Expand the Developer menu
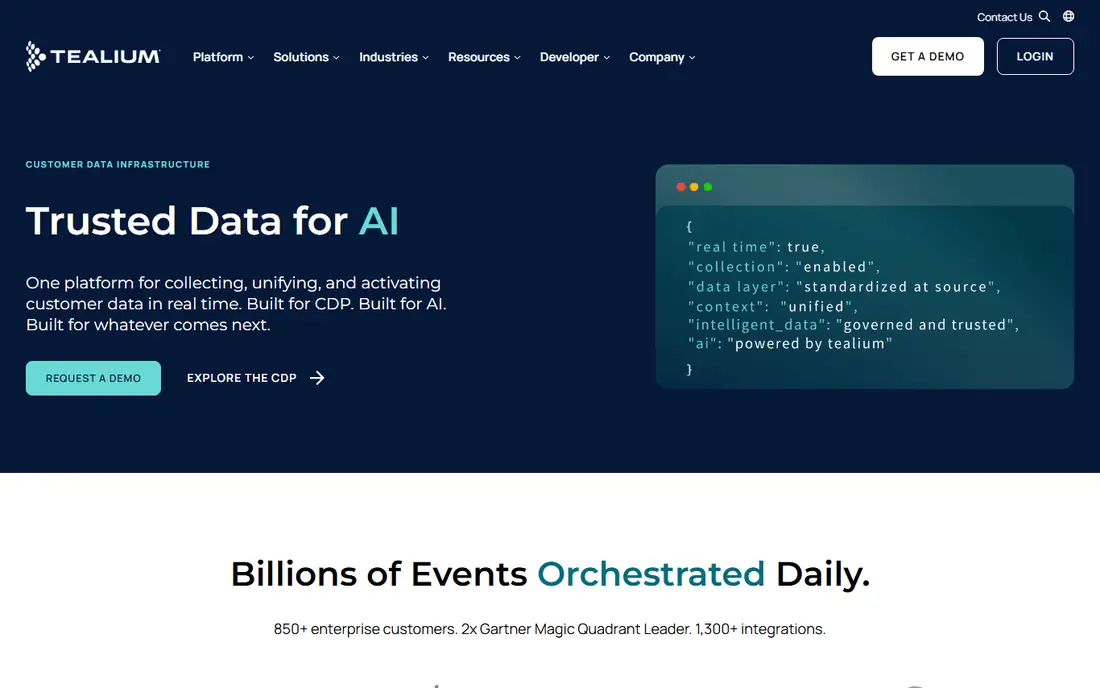The height and width of the screenshot is (688, 1100). tap(575, 57)
